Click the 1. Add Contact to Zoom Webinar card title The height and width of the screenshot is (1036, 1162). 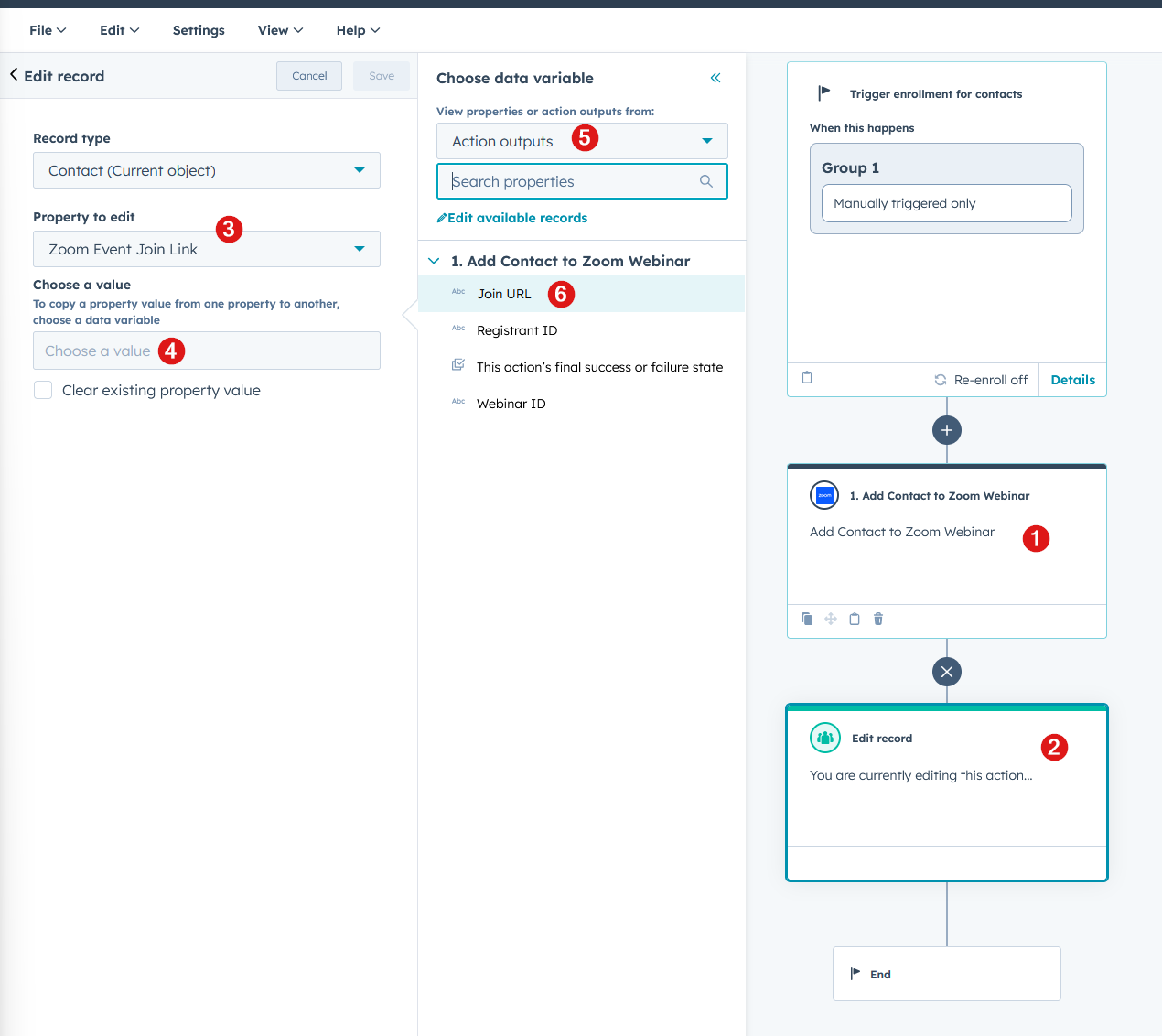tap(940, 495)
